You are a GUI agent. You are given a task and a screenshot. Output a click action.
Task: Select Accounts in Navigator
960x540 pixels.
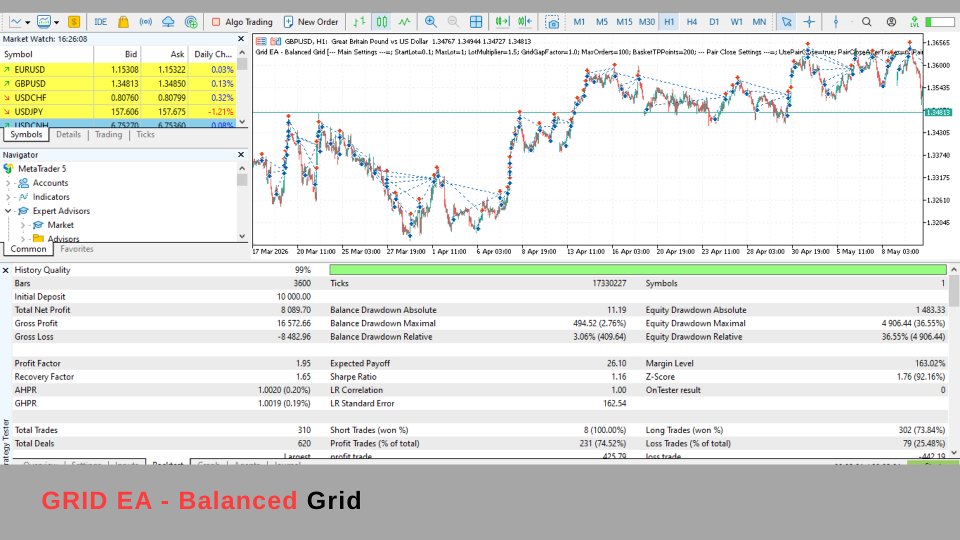[x=50, y=183]
